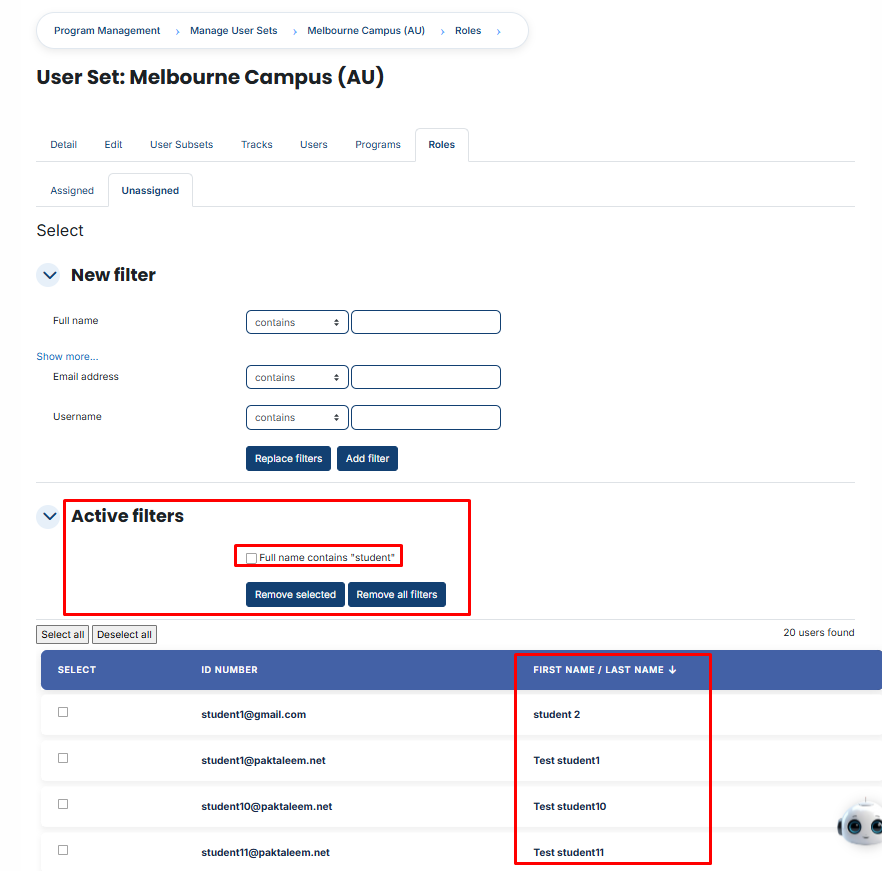This screenshot has width=882, height=871.
Task: Open the Tracks tab
Action: [x=256, y=145]
